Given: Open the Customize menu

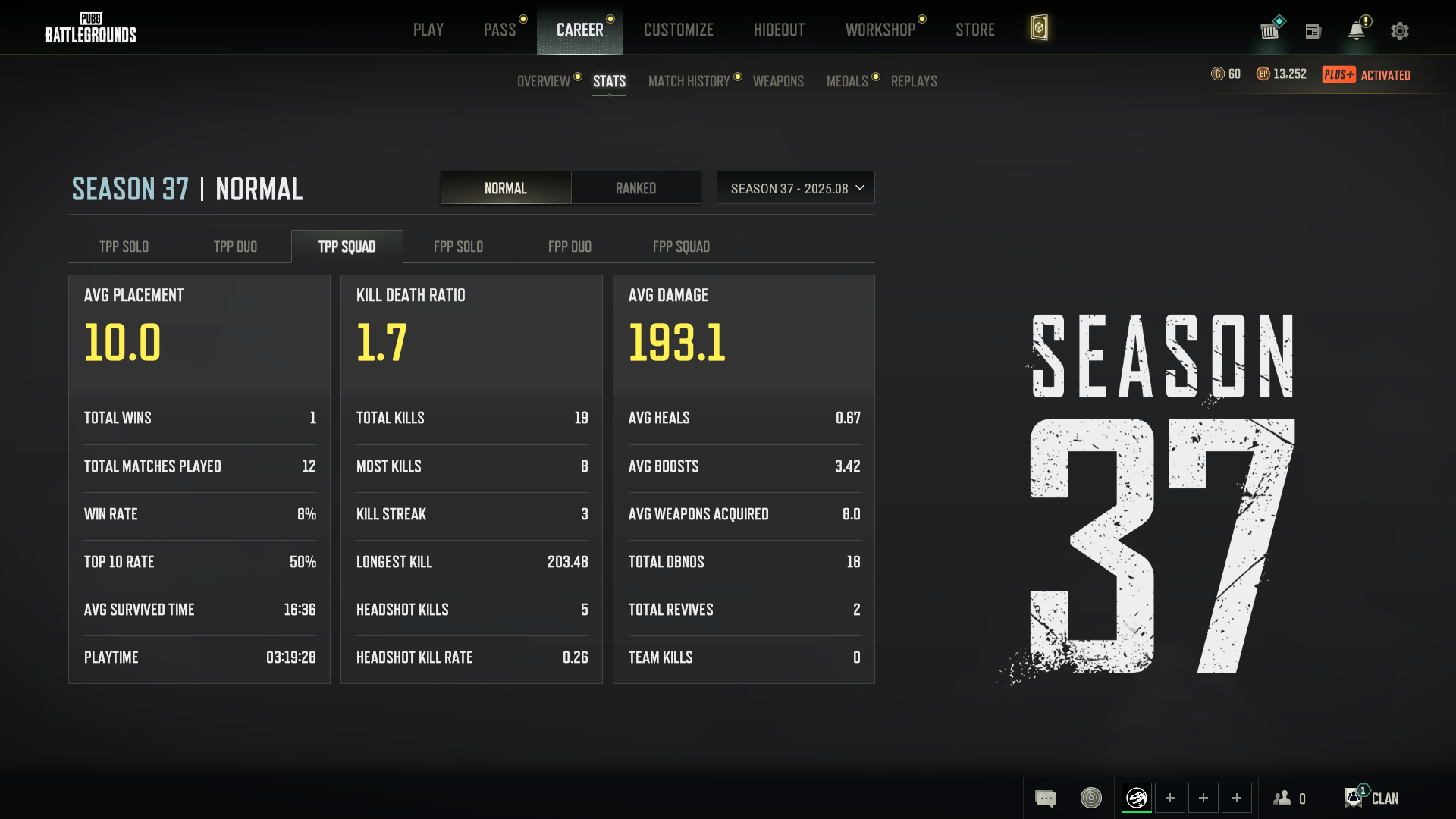Looking at the screenshot, I should 679,30.
